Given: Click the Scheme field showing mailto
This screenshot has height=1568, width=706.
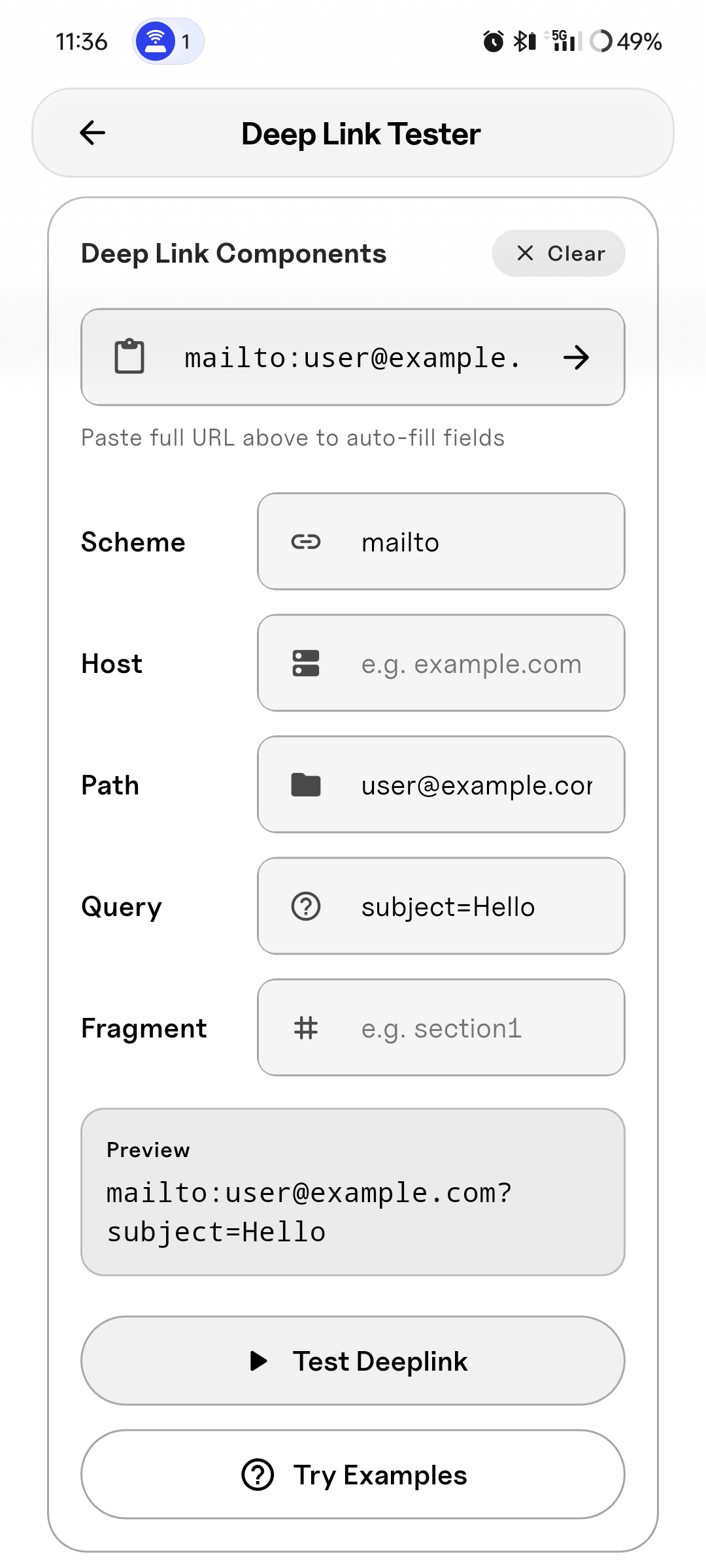Looking at the screenshot, I should [441, 542].
